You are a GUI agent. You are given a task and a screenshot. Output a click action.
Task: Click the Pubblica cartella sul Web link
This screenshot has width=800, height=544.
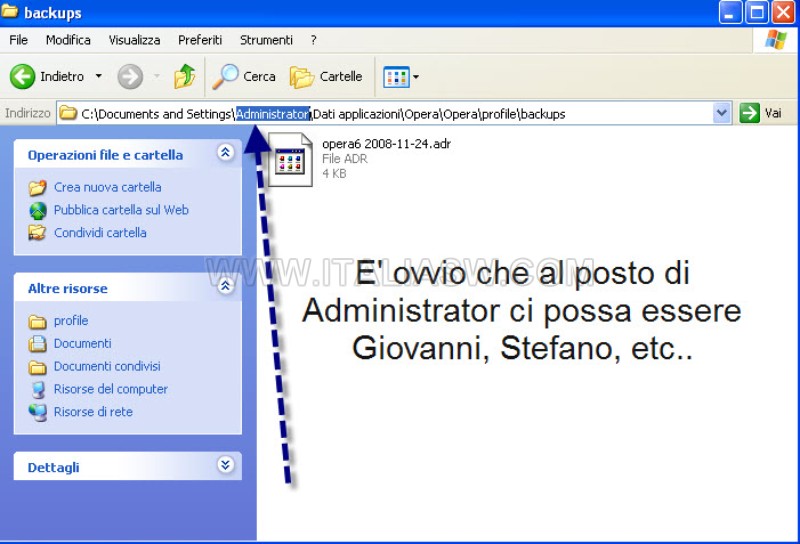[121, 210]
